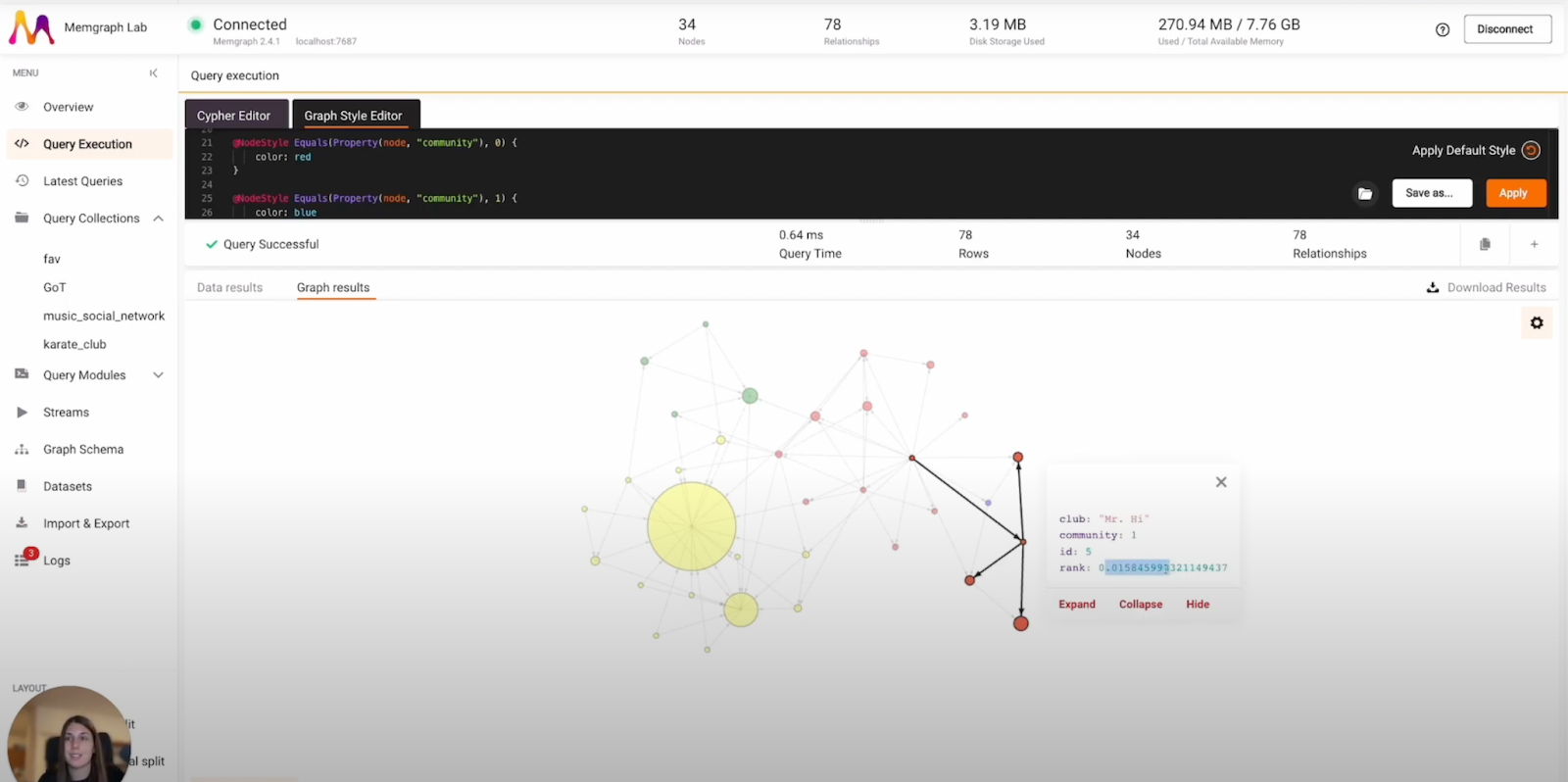The height and width of the screenshot is (782, 1568).
Task: Open Graph Schema page
Action: click(x=83, y=449)
